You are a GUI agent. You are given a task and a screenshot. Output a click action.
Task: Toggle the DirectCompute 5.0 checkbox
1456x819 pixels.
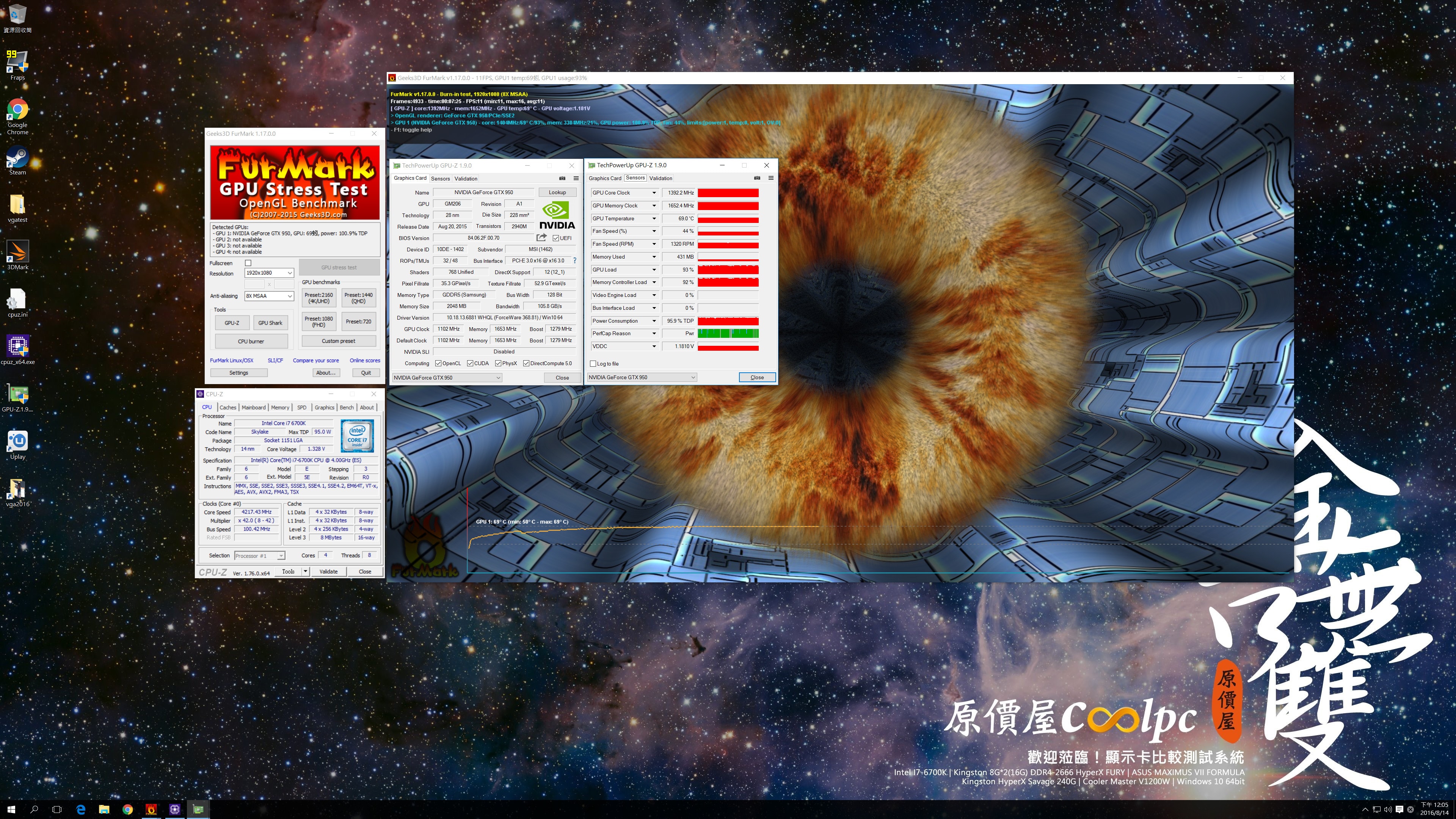(526, 364)
